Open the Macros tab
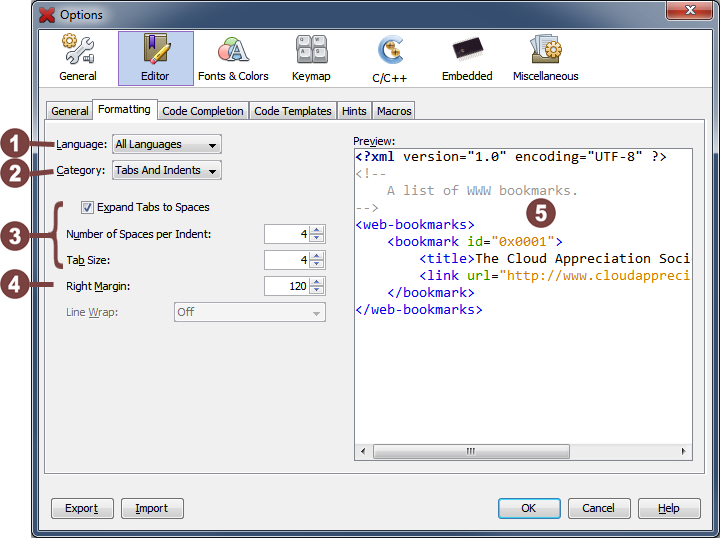The height and width of the screenshot is (538, 720). [x=393, y=111]
